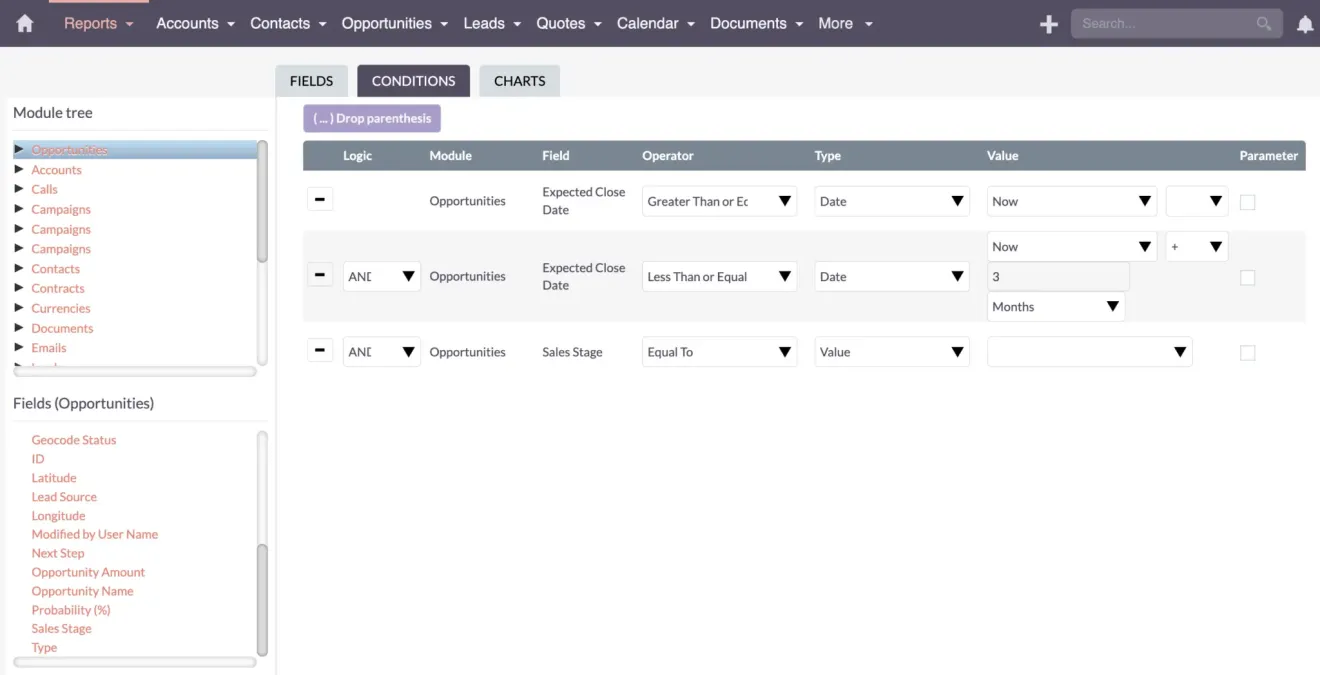The height and width of the screenshot is (675, 1320).
Task: Open quick create via the plus icon
Action: 1048,23
